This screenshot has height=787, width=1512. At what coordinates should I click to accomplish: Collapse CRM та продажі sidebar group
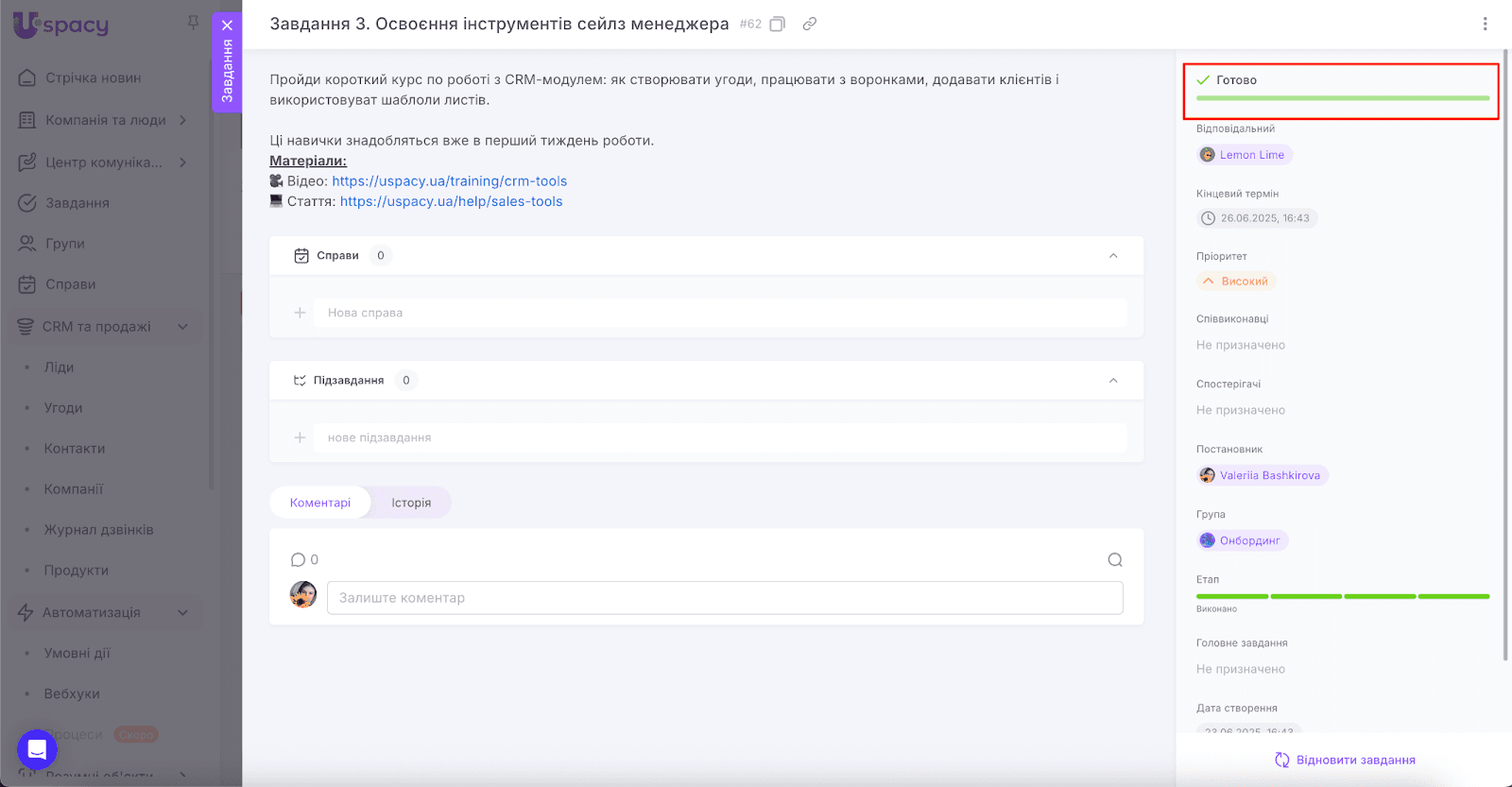point(182,327)
